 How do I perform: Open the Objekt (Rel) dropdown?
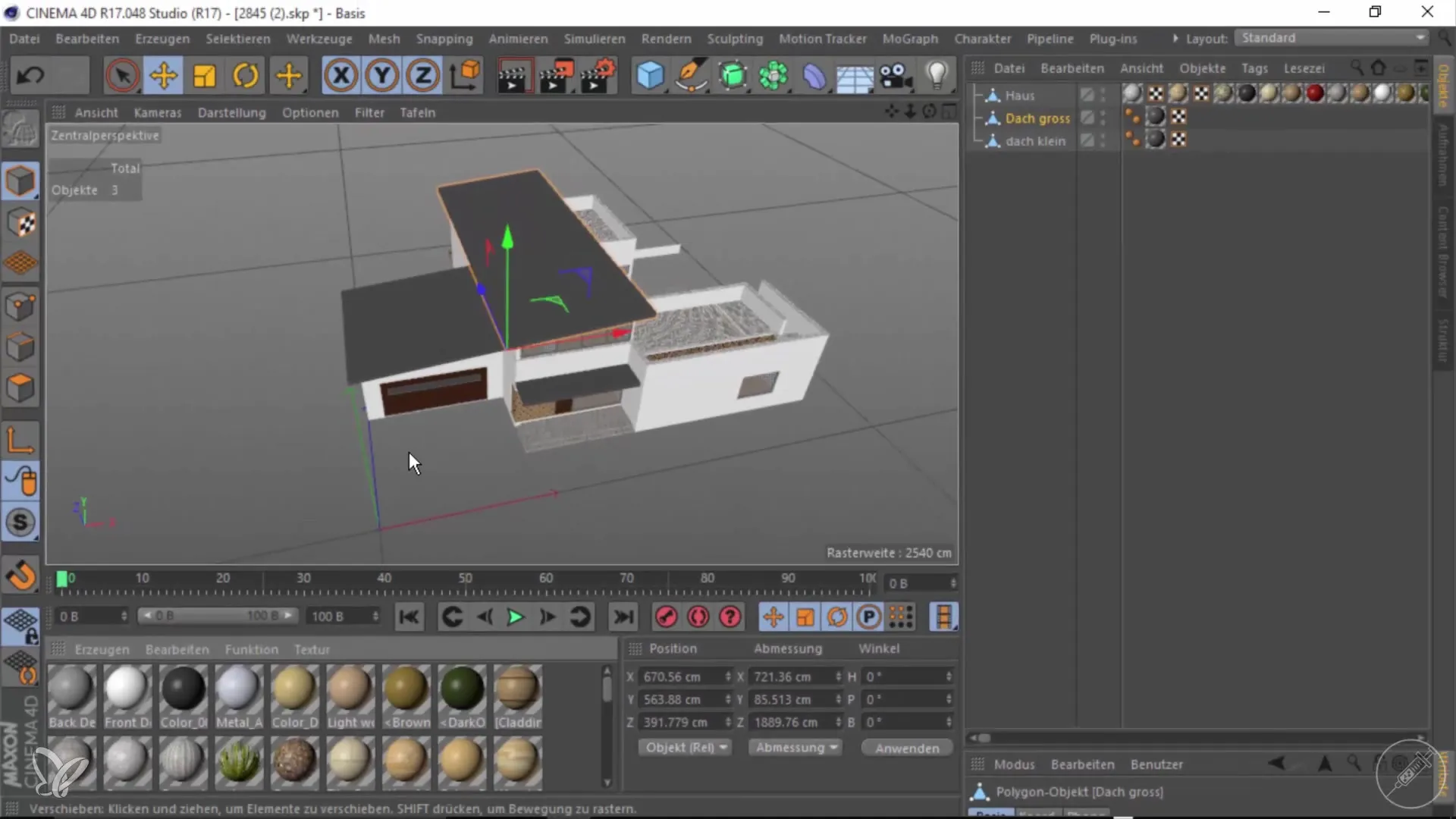pos(685,748)
